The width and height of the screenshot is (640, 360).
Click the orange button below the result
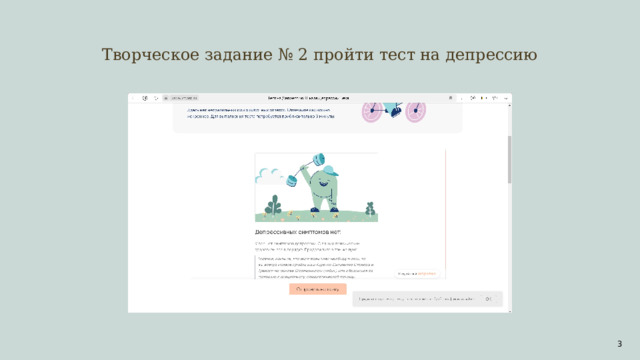pyautogui.click(x=318, y=289)
